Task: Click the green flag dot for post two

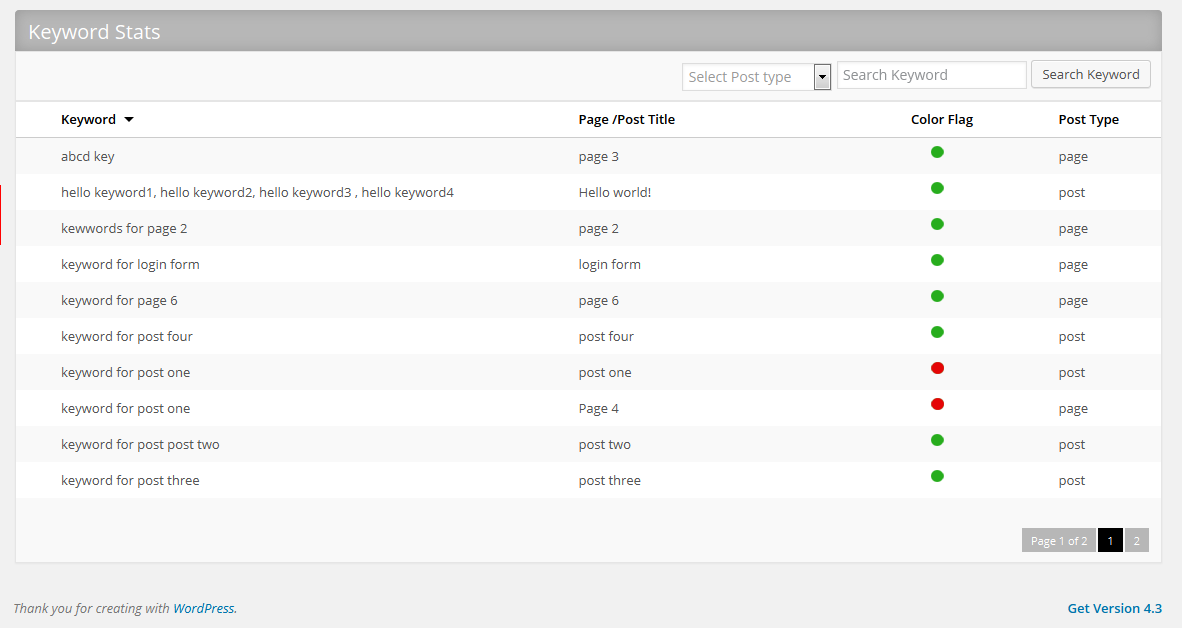Action: (x=937, y=440)
